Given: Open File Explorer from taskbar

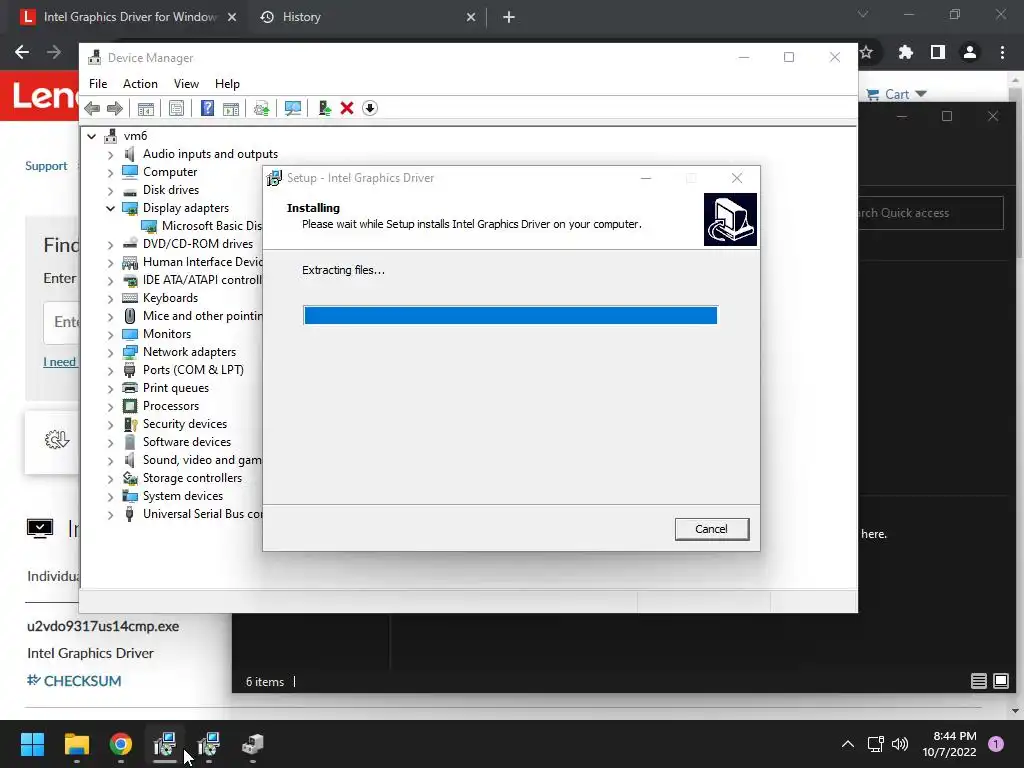Looking at the screenshot, I should [76, 744].
